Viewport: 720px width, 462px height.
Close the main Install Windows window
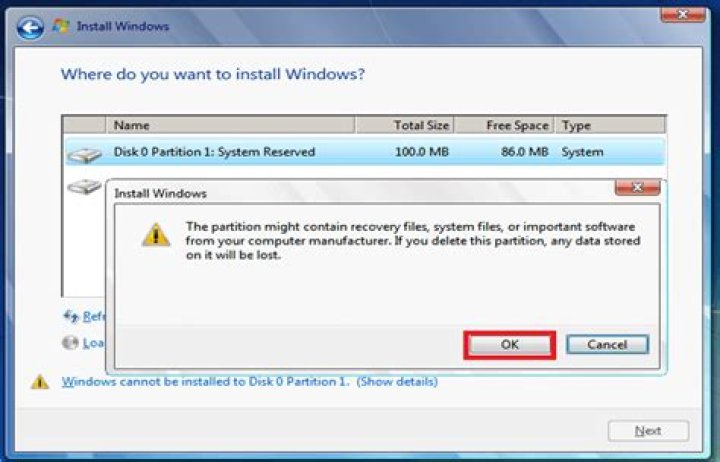[x=683, y=14]
